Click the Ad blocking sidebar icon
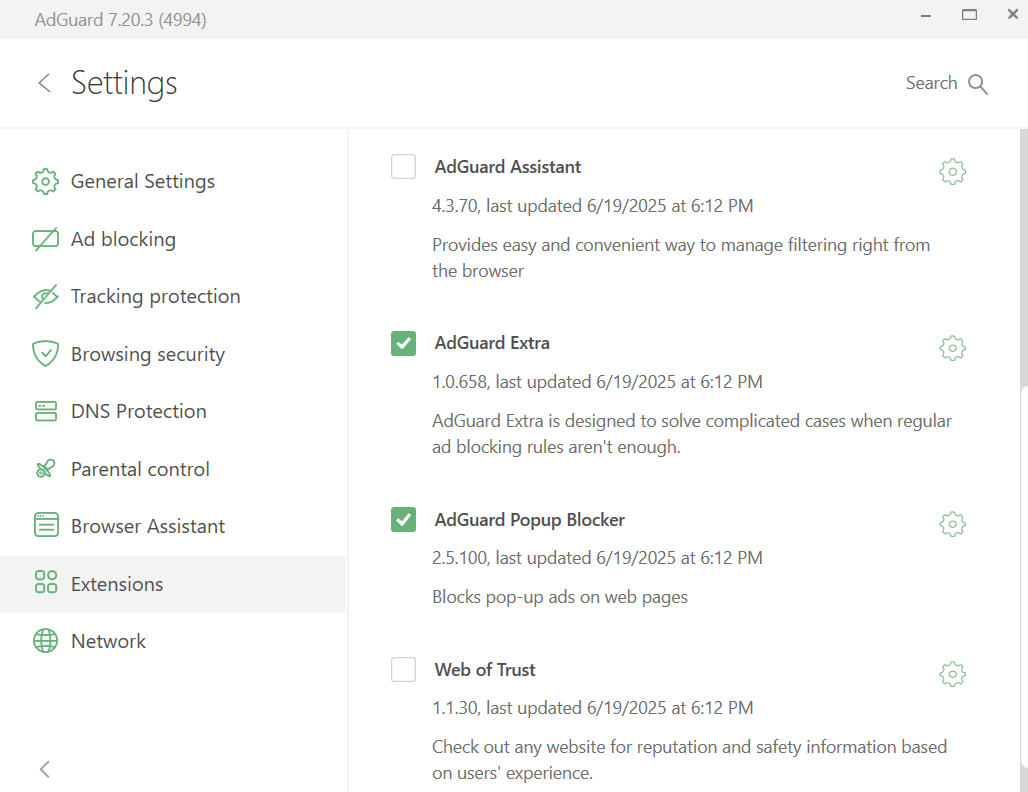1028x792 pixels. (45, 239)
